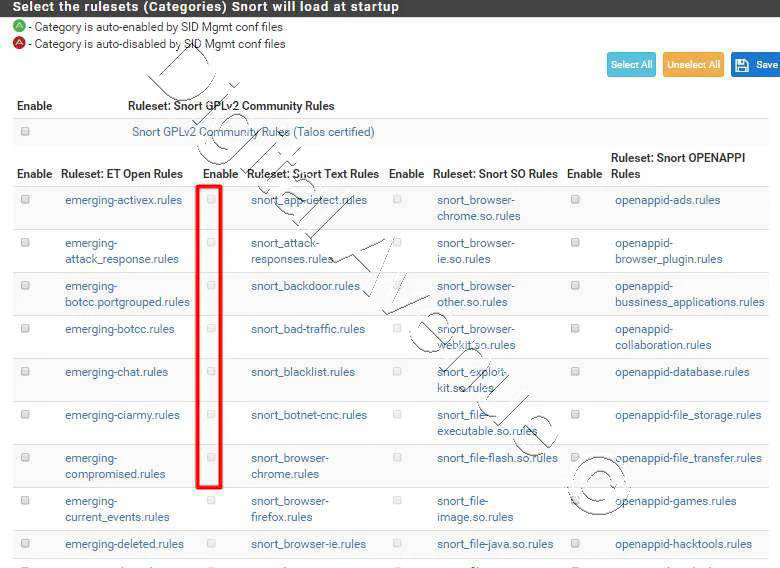This screenshot has width=780, height=568.
Task: Enable emerging-ciarmy.rules checkbox
Action: pyautogui.click(x=25, y=414)
